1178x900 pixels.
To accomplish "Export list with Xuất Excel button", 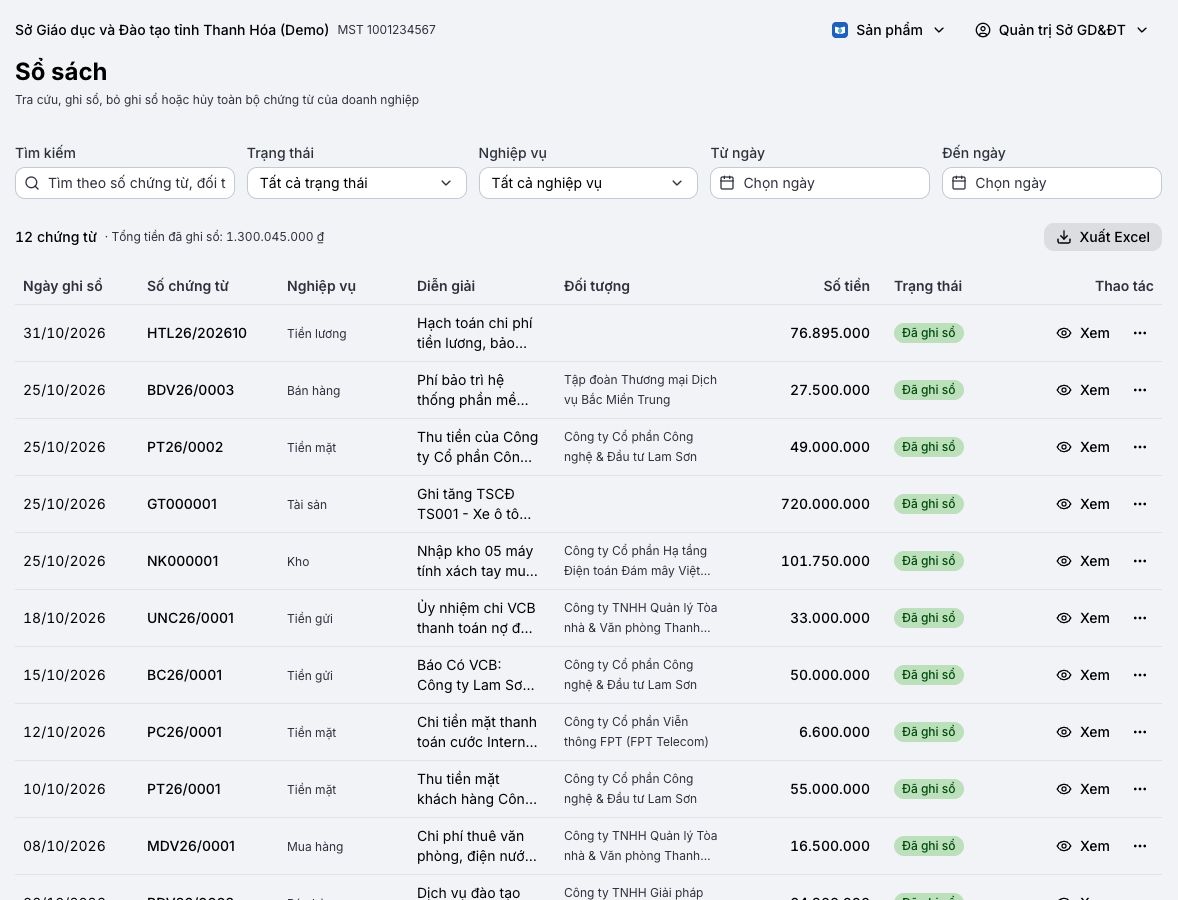I will click(1103, 237).
